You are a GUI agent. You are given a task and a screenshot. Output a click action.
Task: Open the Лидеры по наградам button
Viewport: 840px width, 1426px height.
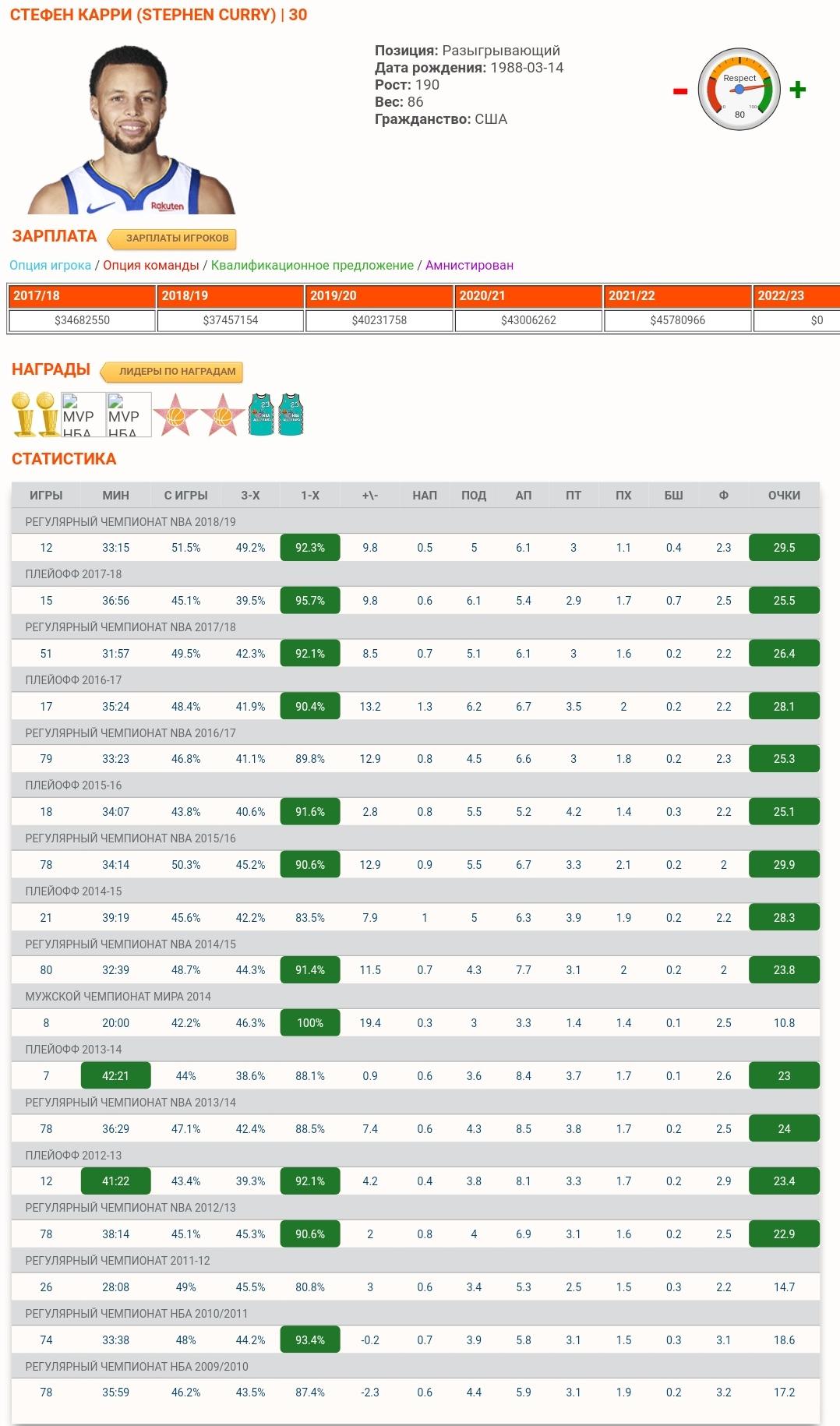(x=171, y=372)
